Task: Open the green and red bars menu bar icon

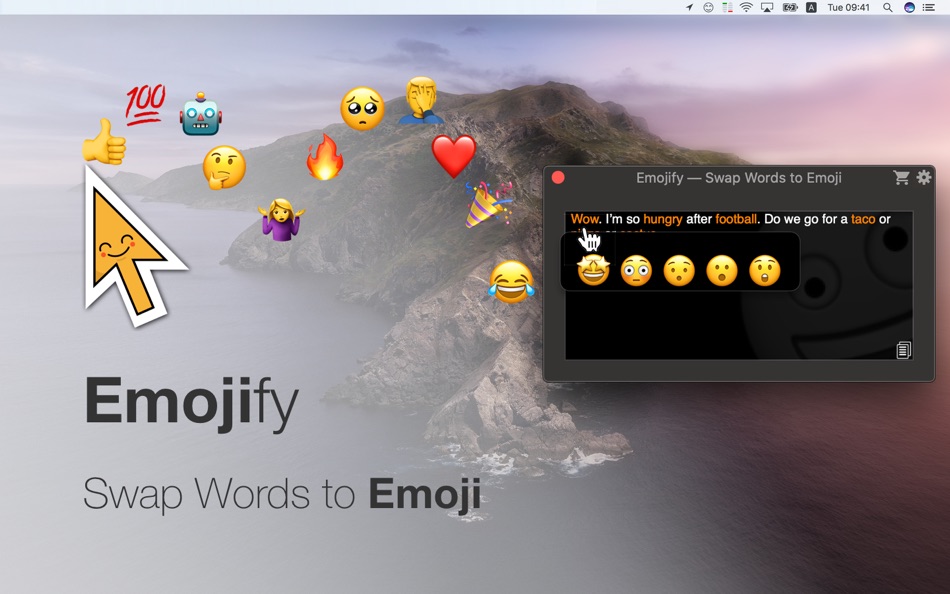Action: pos(727,7)
